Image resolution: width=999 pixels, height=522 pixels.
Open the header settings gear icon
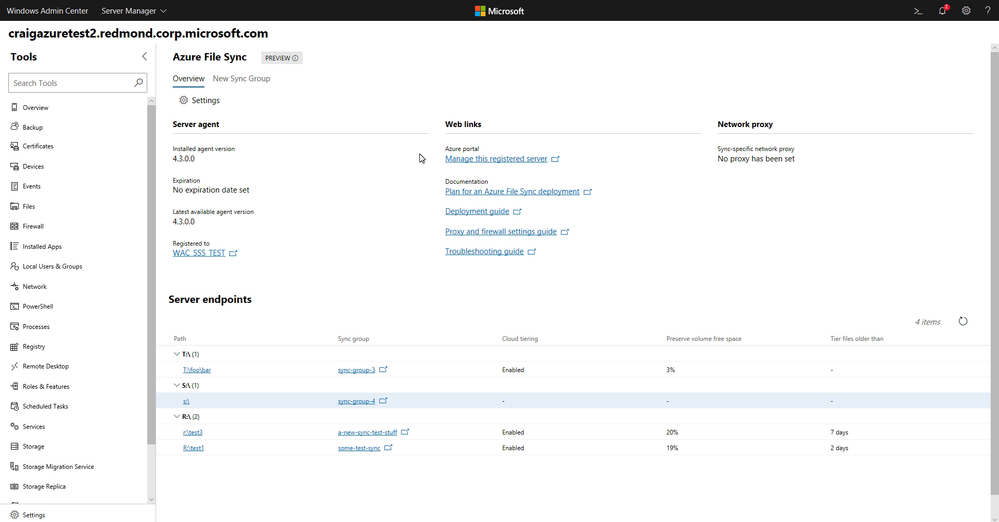click(966, 11)
